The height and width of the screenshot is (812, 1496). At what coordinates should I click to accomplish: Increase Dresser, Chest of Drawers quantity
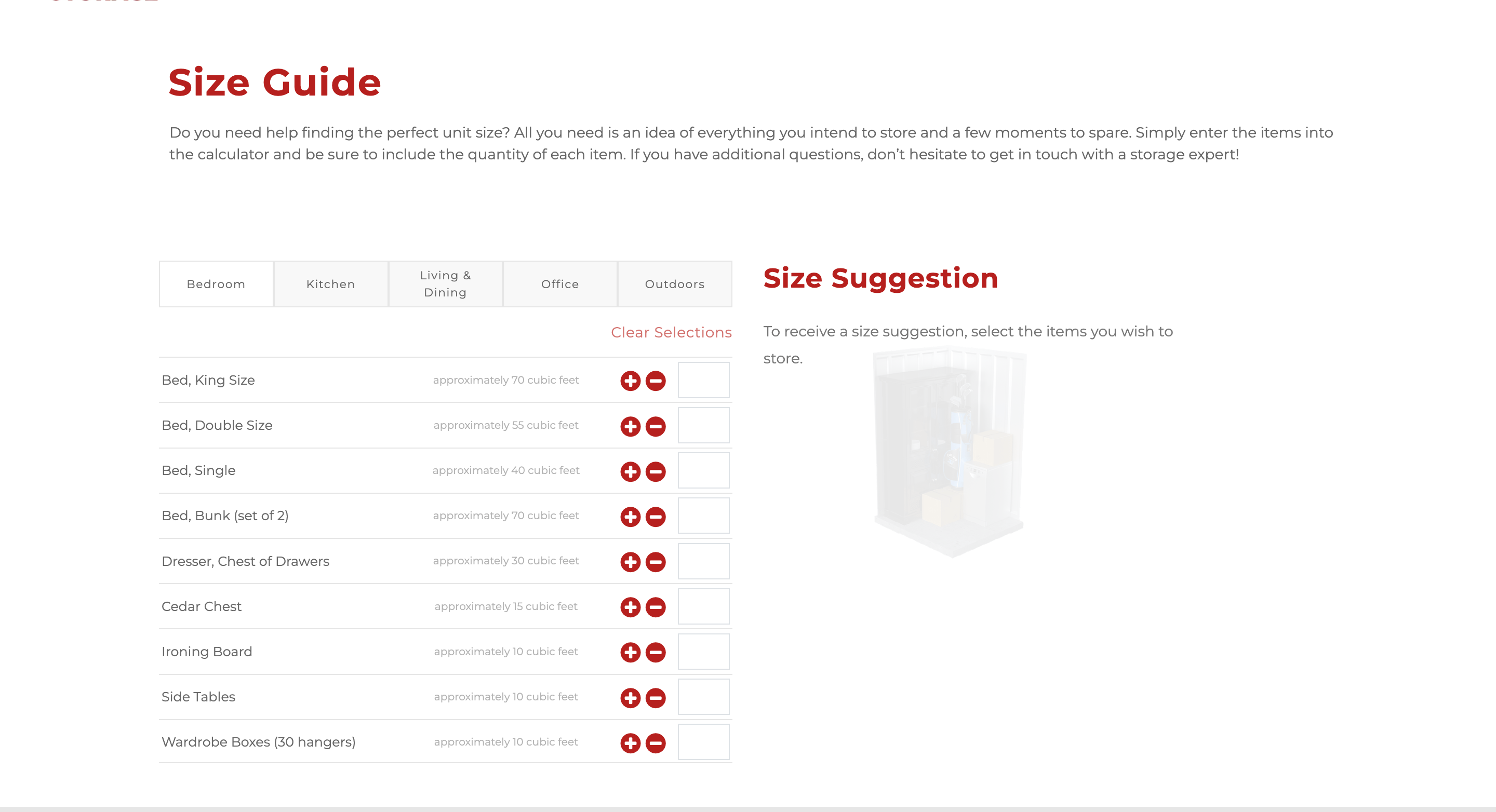[630, 562]
